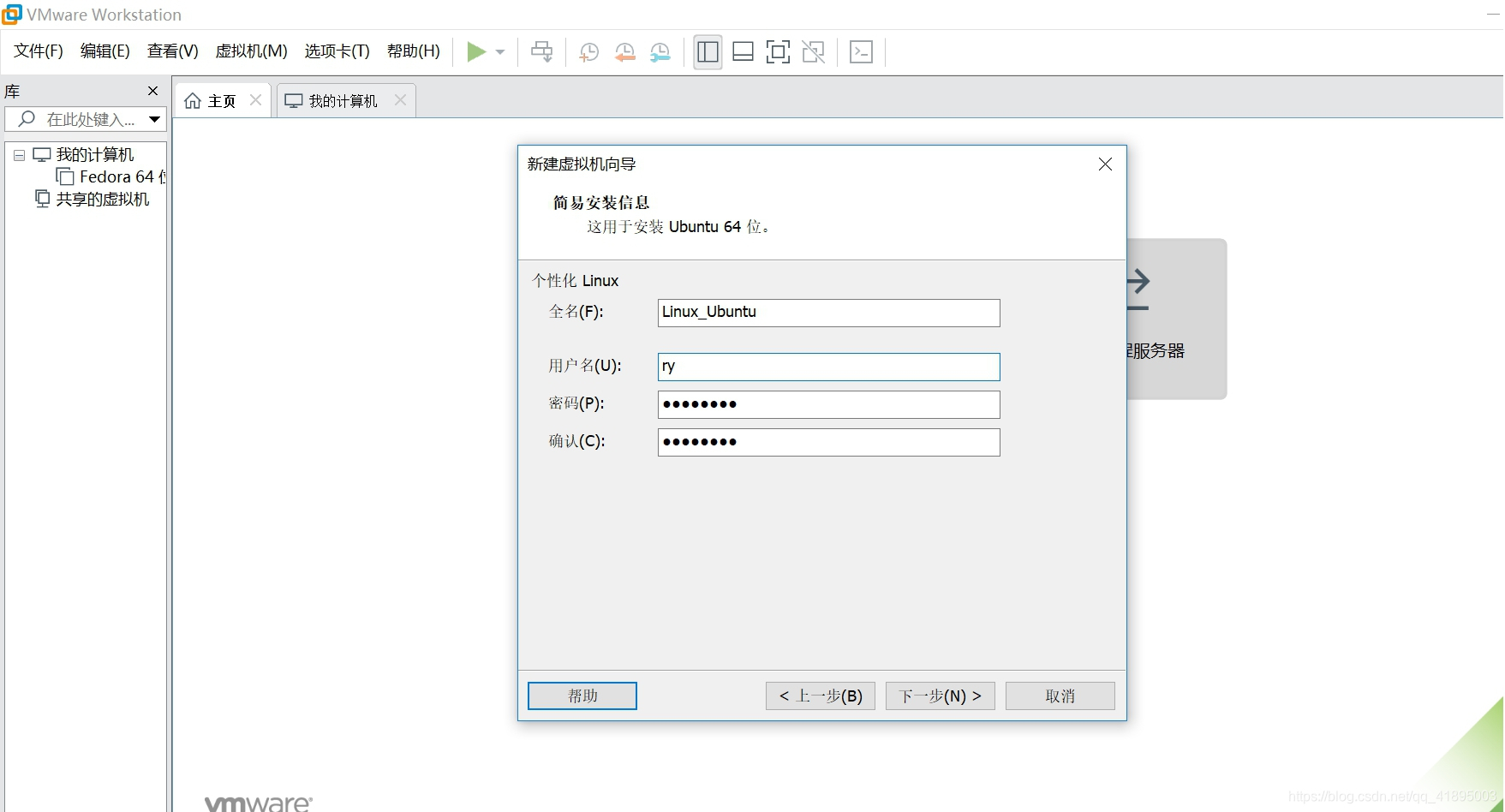Click the console view icon
Screen dimensions: 1505x812
[861, 52]
